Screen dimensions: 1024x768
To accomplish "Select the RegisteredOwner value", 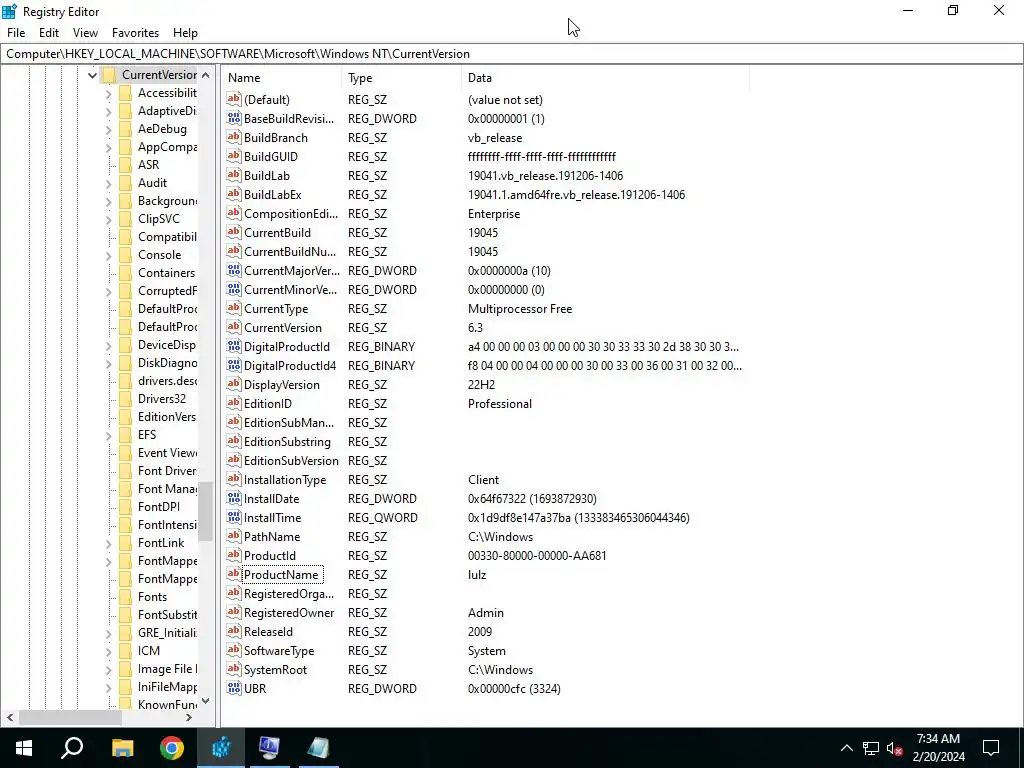I will [x=289, y=613].
